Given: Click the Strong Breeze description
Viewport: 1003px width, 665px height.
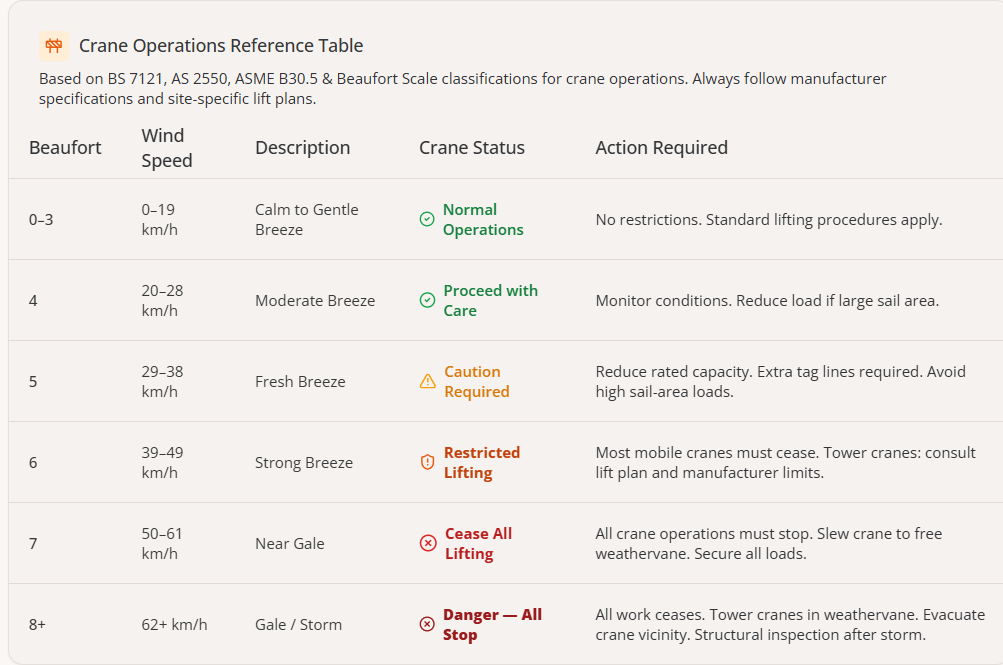Looking at the screenshot, I should coord(304,462).
